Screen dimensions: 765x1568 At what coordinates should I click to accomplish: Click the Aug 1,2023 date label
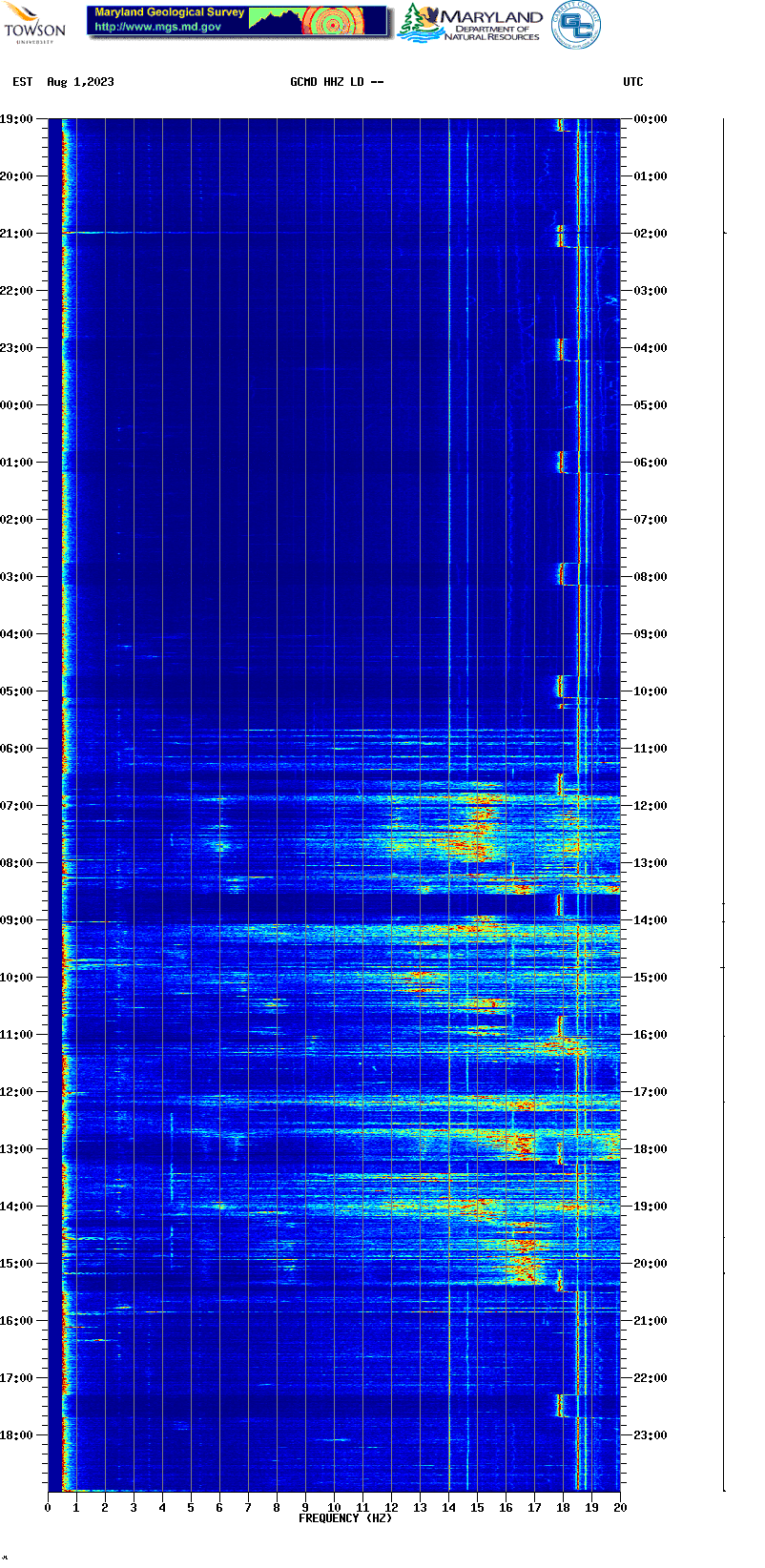click(x=80, y=82)
